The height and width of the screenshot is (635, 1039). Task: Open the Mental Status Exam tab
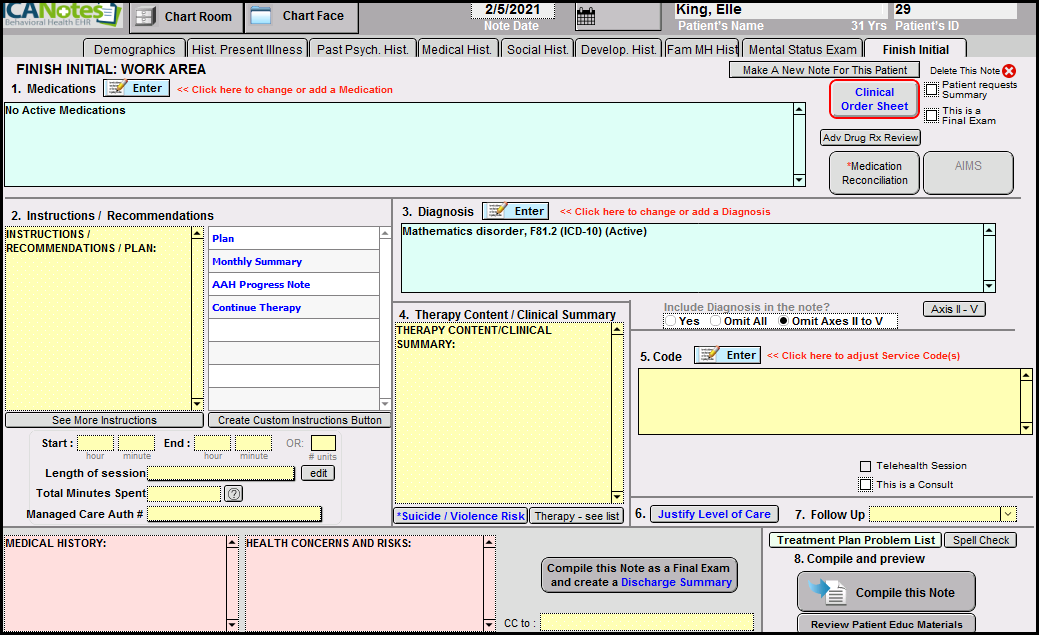[802, 49]
